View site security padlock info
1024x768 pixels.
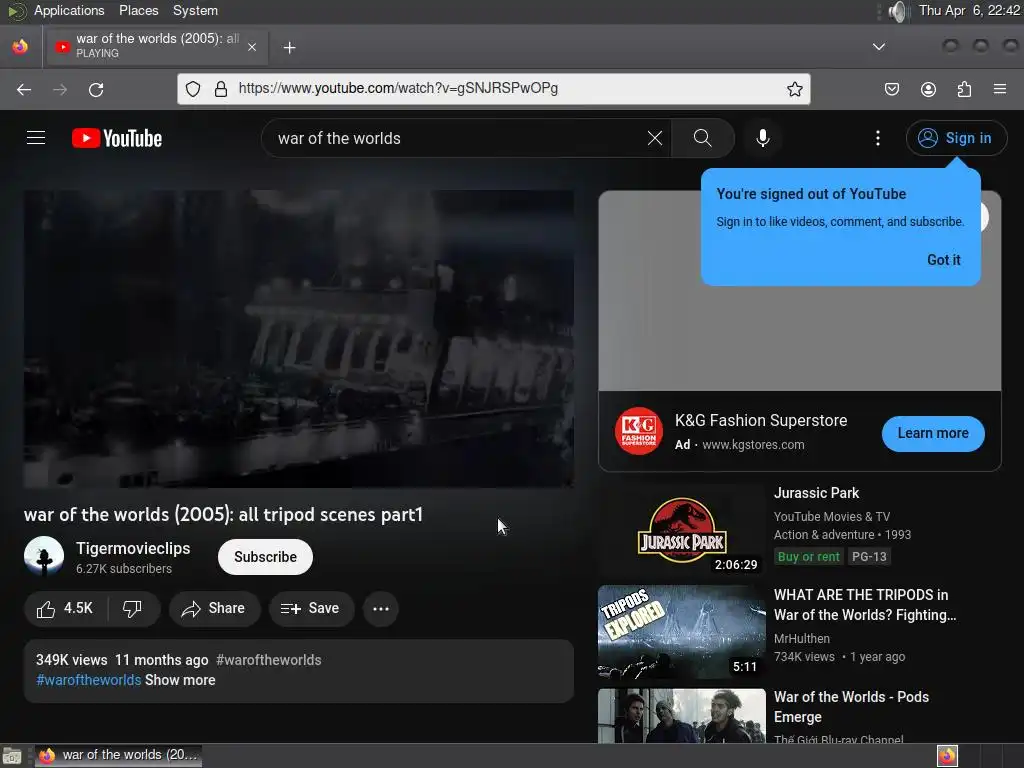point(221,89)
